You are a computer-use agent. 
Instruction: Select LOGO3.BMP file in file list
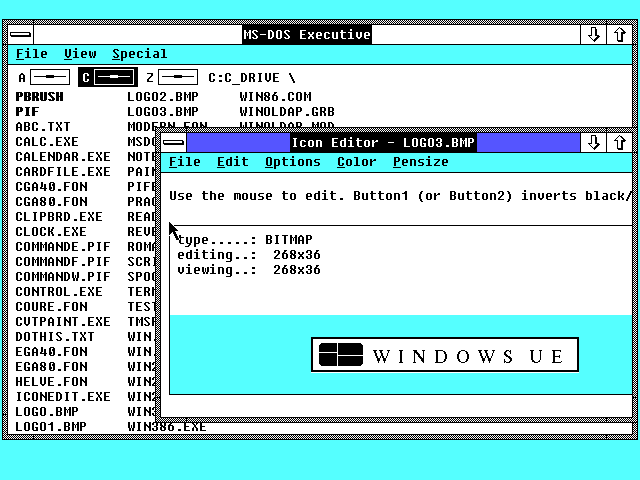tap(163, 111)
